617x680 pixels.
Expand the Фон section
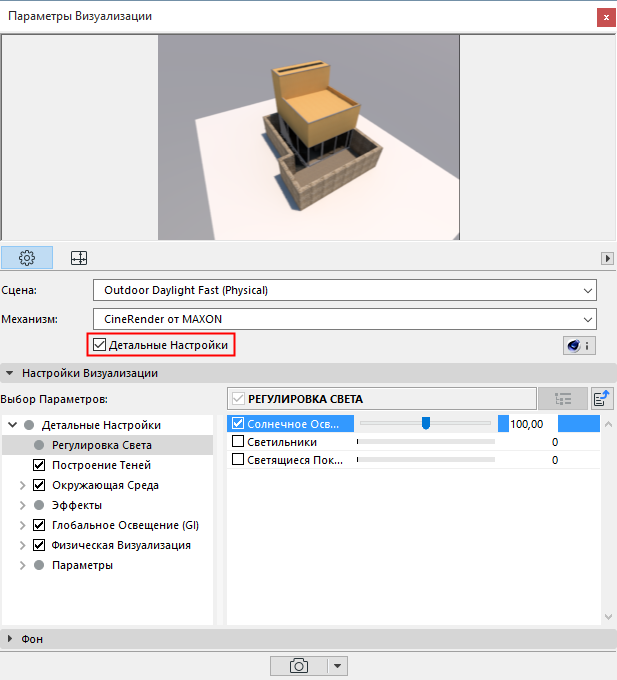click(x=10, y=639)
